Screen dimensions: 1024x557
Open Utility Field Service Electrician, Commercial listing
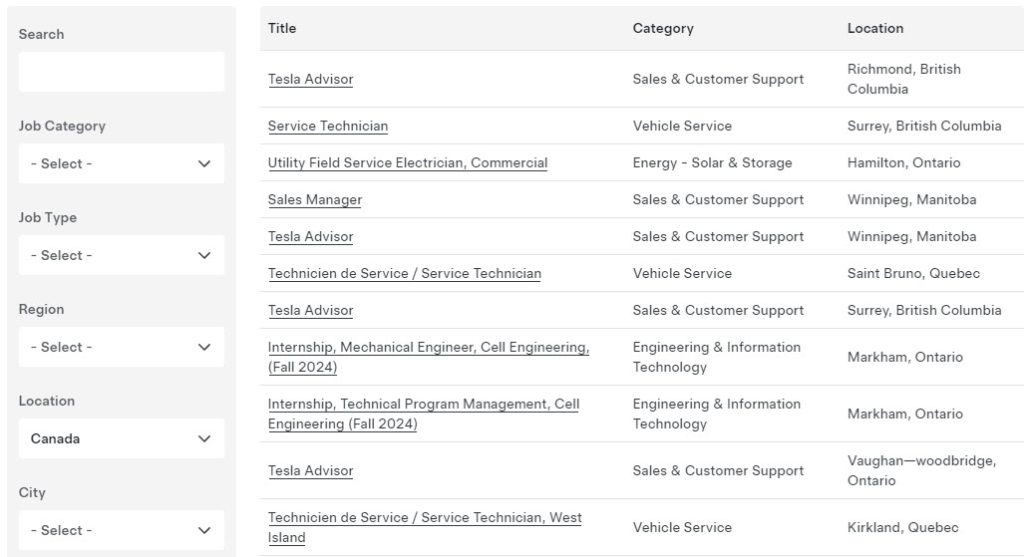407,163
